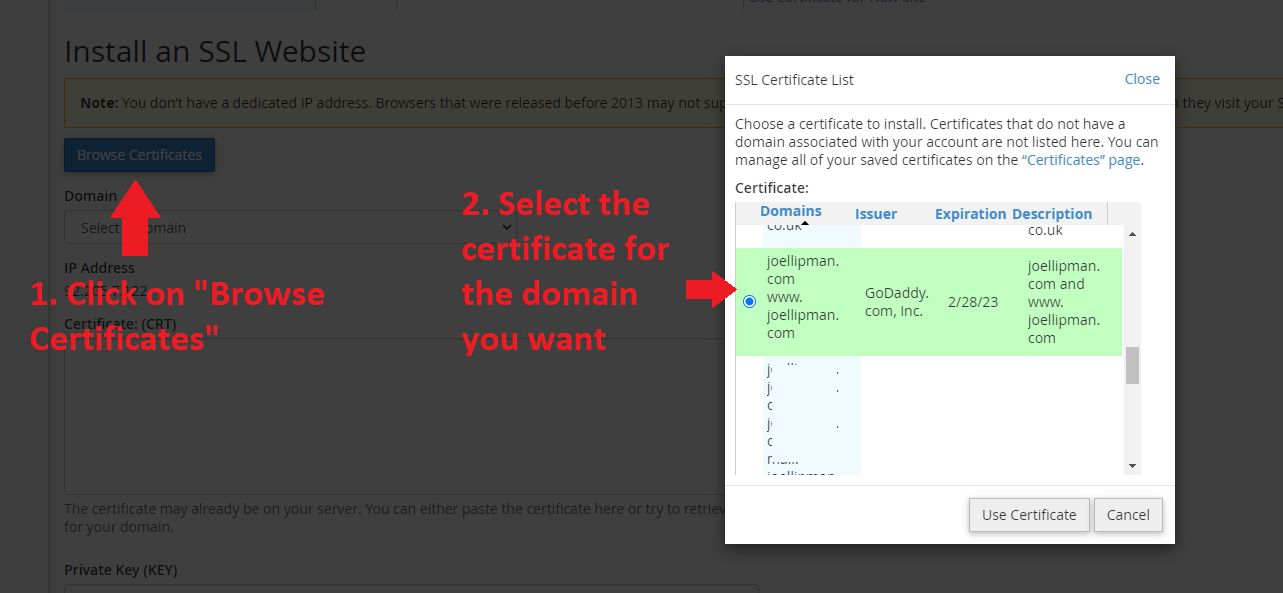This screenshot has height=593, width=1283.
Task: Click the 2/28/23 expiration date cell
Action: [x=973, y=302]
